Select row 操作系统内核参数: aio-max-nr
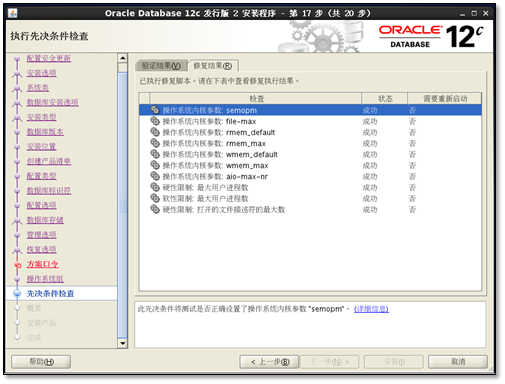 point(310,176)
